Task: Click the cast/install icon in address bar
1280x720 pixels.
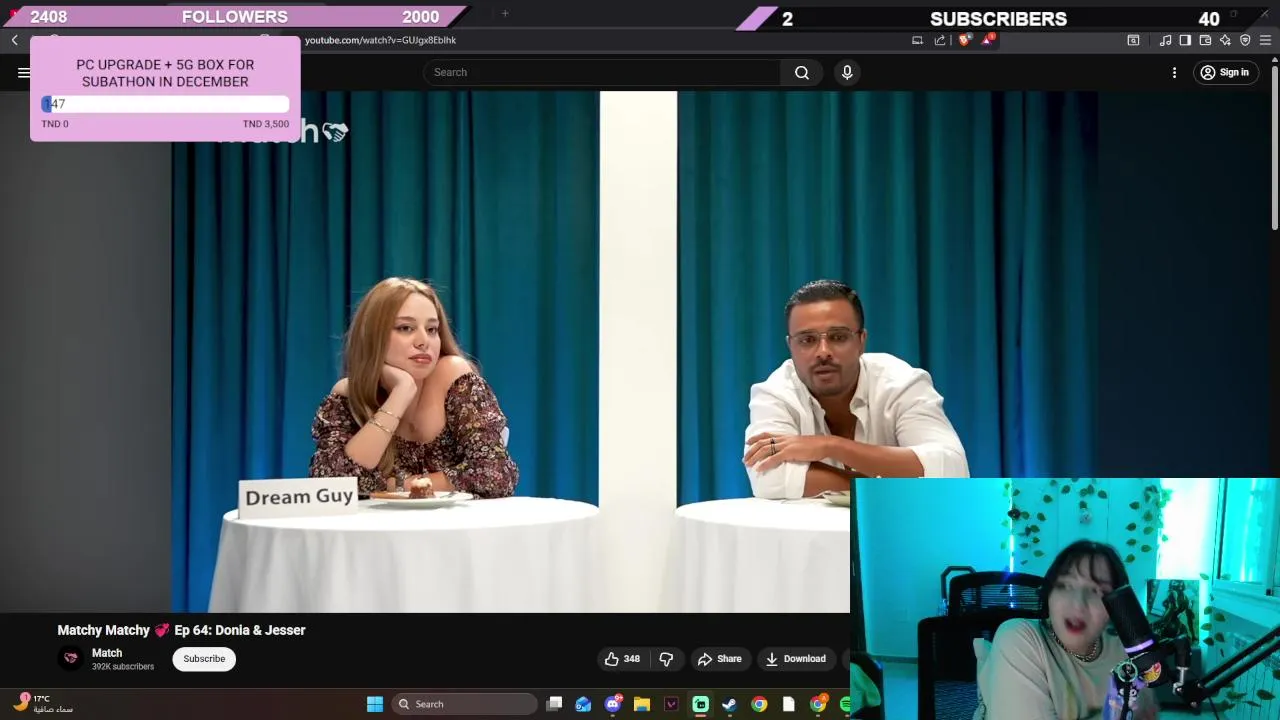Action: pyautogui.click(x=917, y=40)
